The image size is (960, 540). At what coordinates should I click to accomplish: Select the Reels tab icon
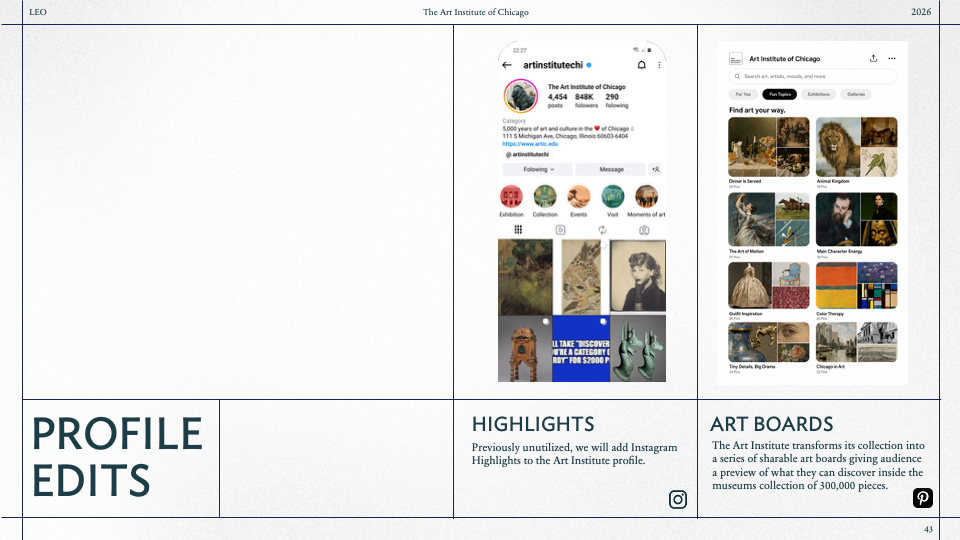[560, 230]
